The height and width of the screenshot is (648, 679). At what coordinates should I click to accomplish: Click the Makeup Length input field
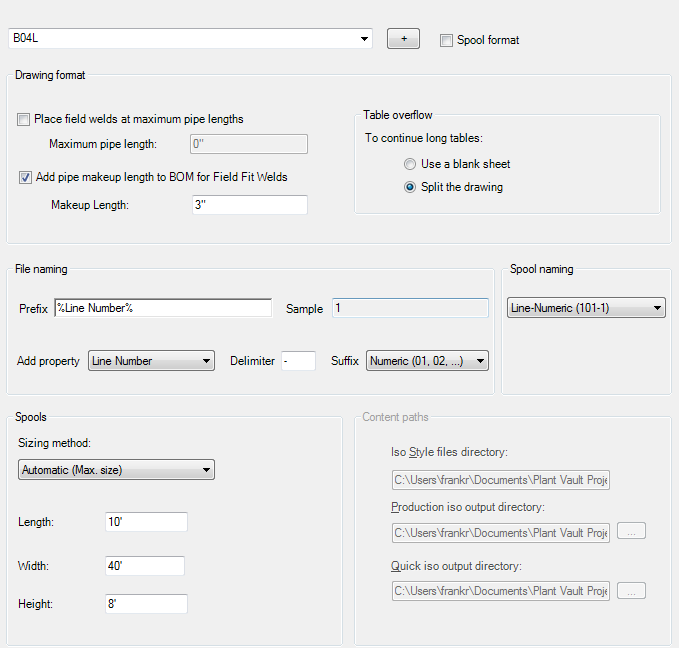249,205
